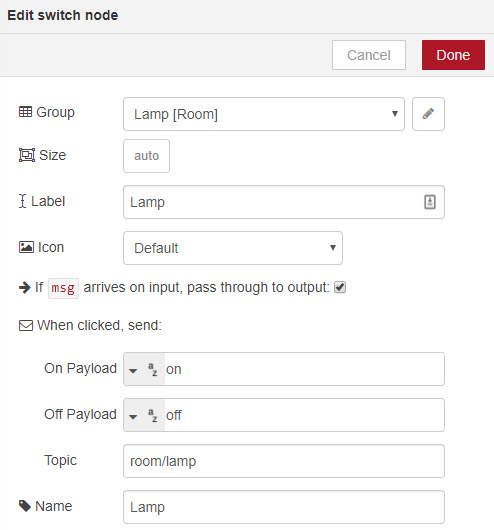Click into the Topic field with room/lamp

[x=284, y=461]
